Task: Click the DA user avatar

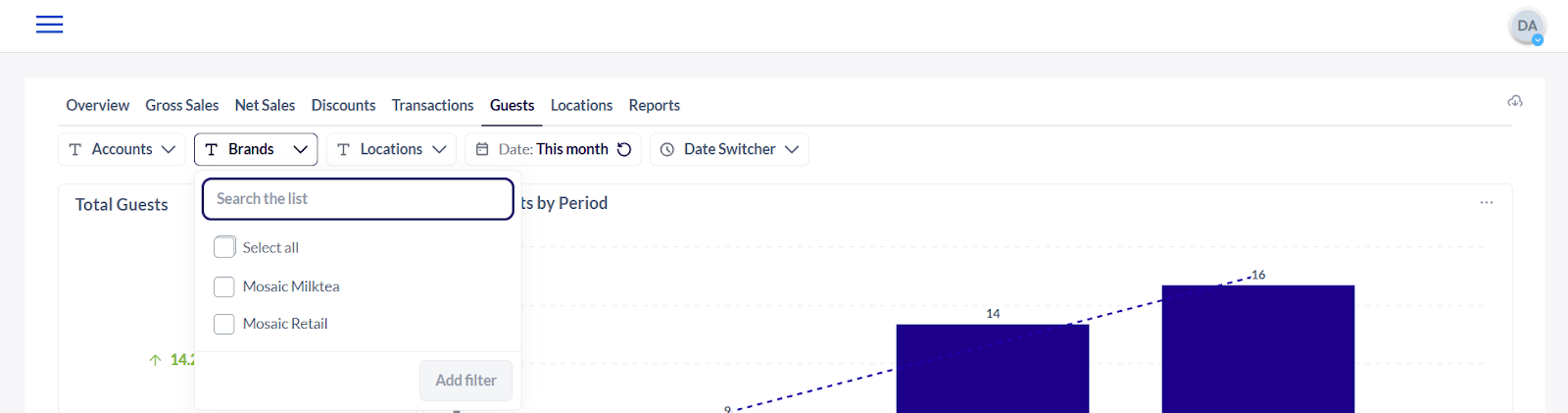Action: tap(1526, 26)
